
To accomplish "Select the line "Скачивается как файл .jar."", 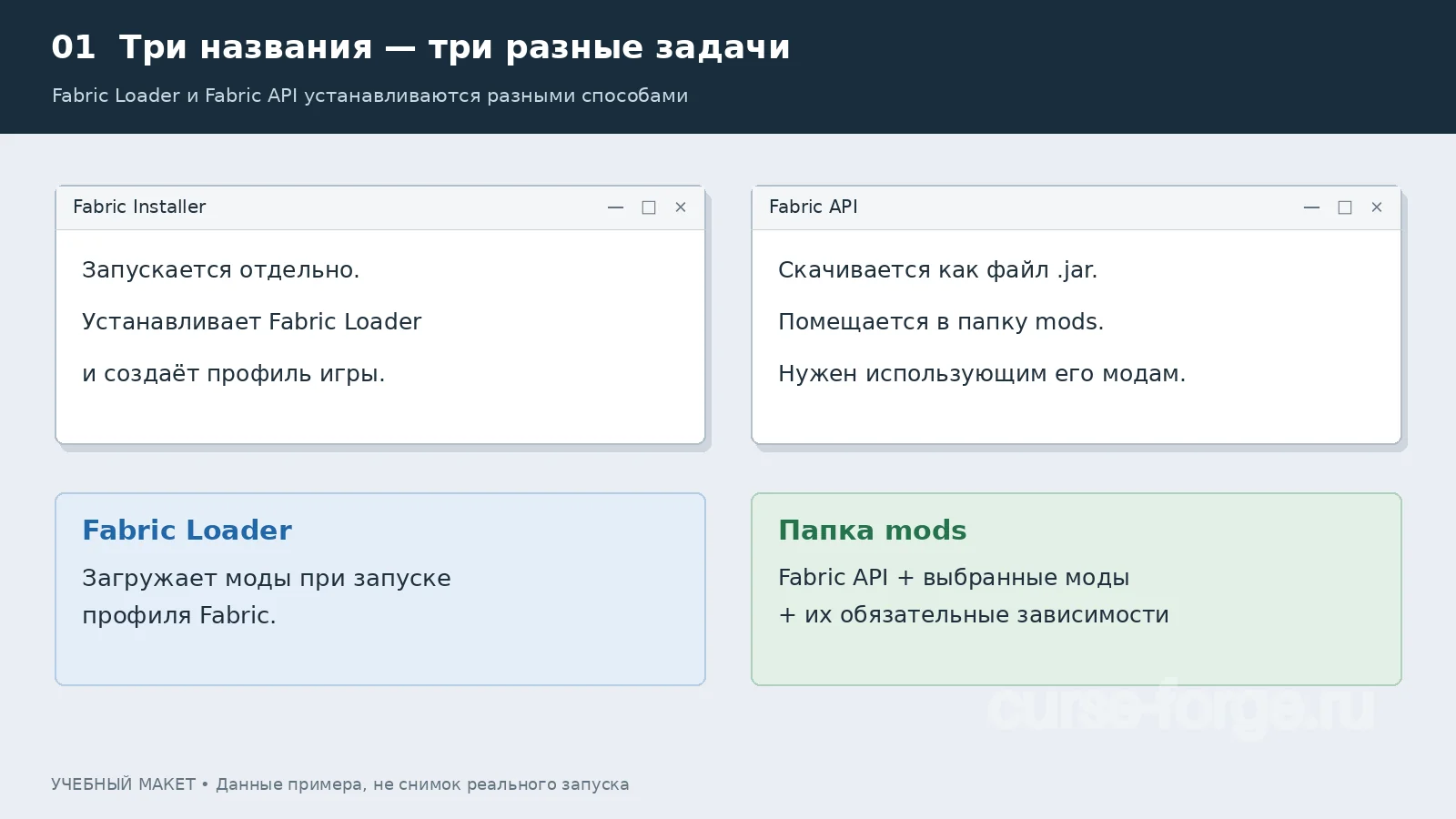I will pyautogui.click(x=938, y=270).
